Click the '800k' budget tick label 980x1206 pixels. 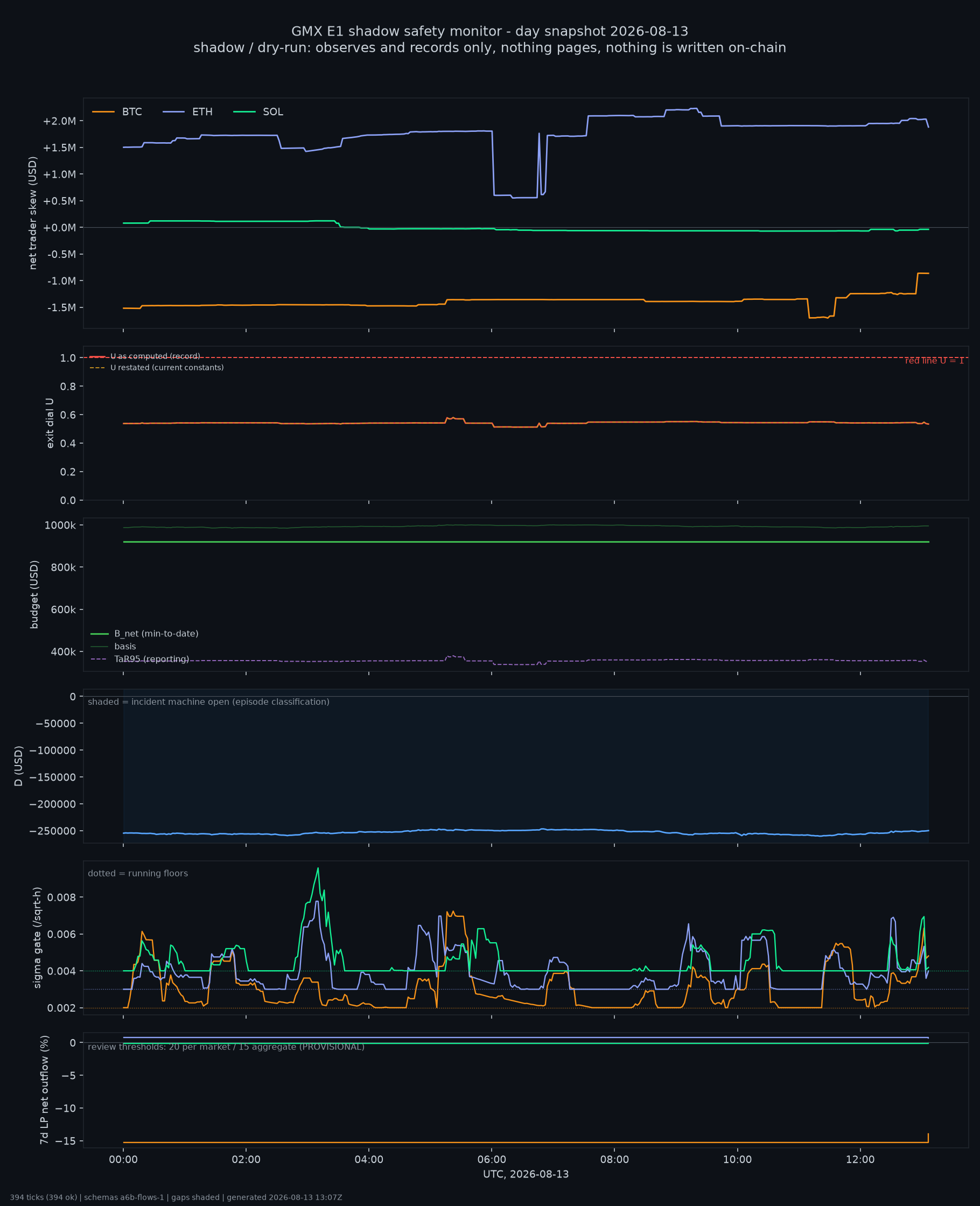(63, 567)
